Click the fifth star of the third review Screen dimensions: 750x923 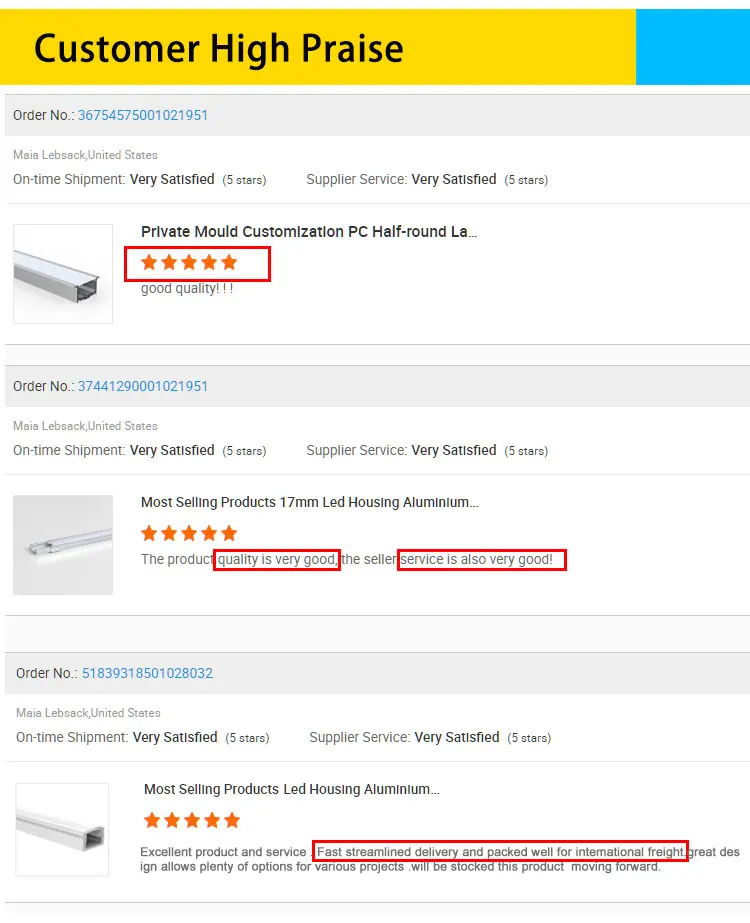232,821
